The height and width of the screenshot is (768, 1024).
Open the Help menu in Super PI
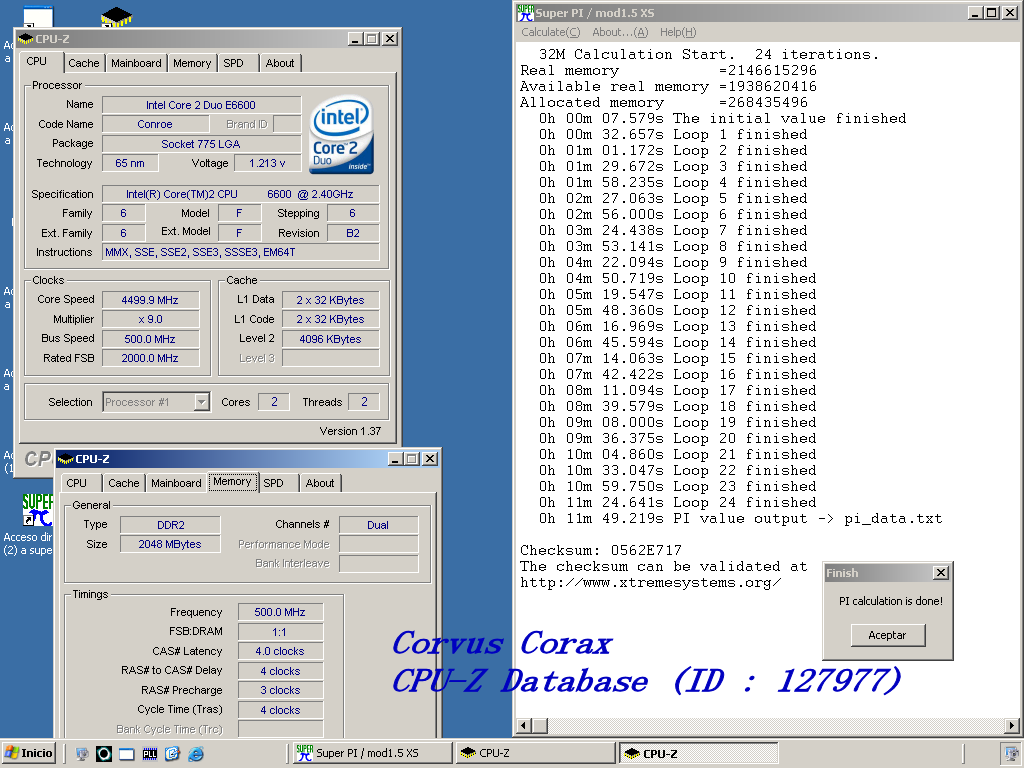(677, 32)
